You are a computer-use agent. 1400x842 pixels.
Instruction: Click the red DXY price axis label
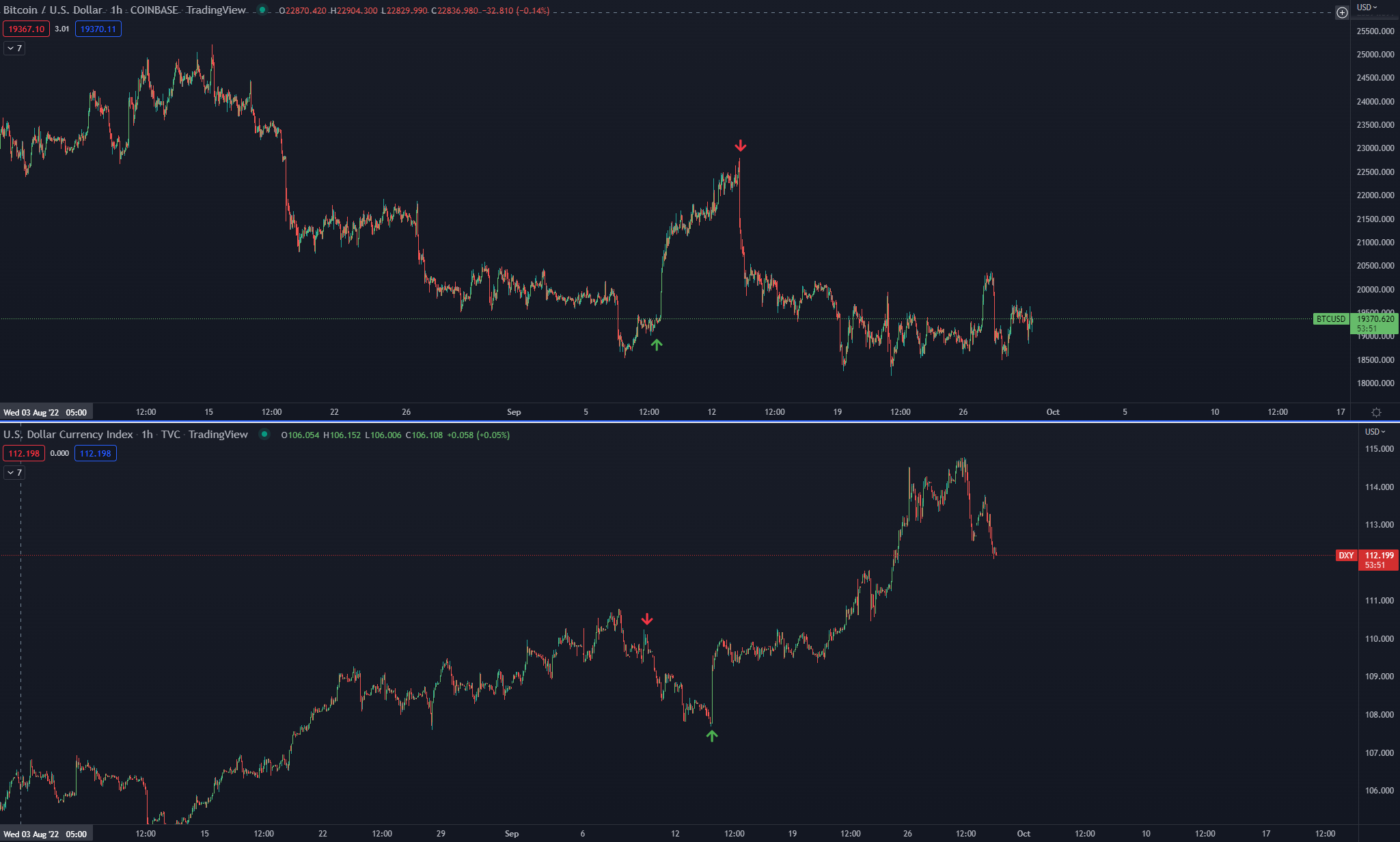tap(1346, 556)
